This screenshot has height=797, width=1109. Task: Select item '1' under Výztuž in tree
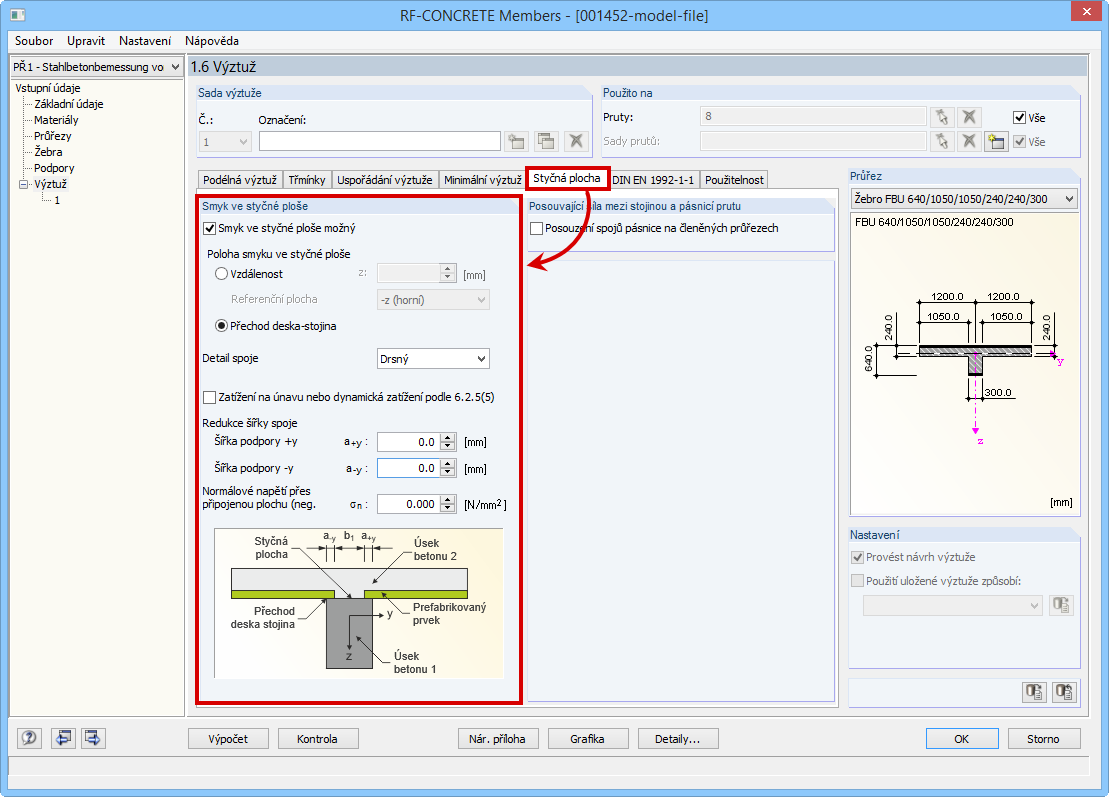tap(57, 200)
